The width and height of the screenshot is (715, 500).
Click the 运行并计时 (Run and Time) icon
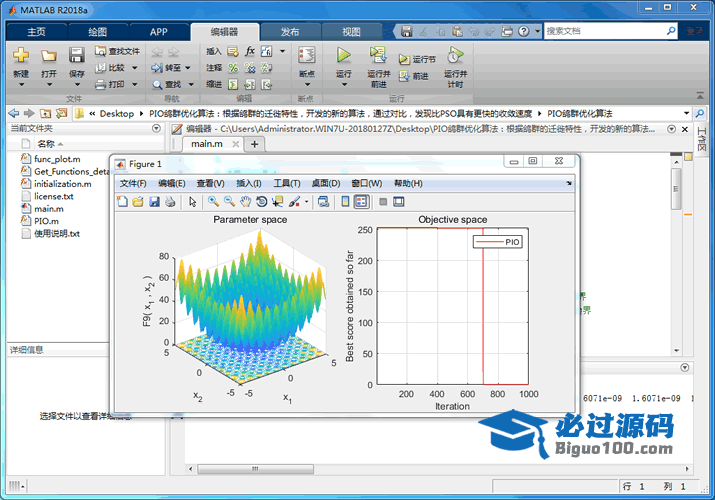tap(455, 55)
